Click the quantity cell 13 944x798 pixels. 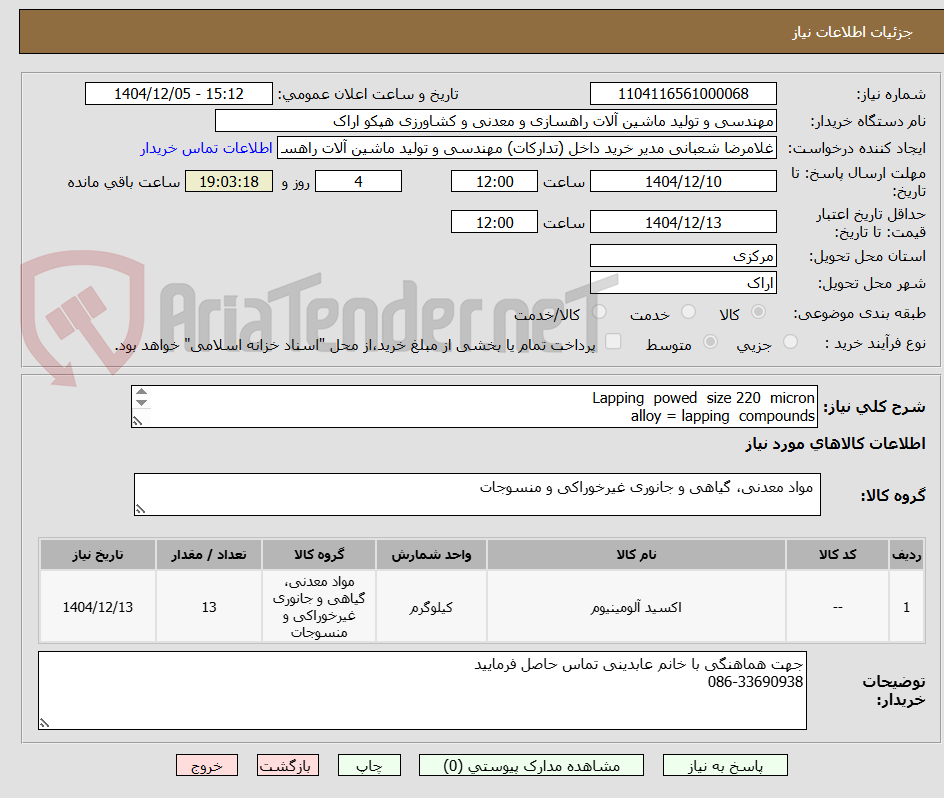coord(209,607)
